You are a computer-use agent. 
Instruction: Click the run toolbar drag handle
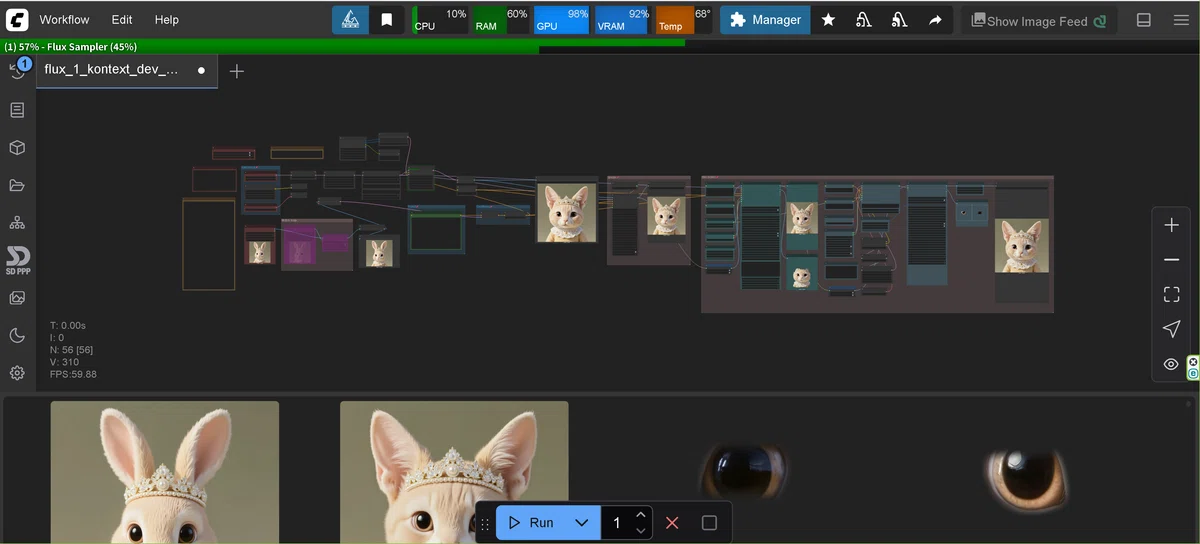[x=485, y=523]
